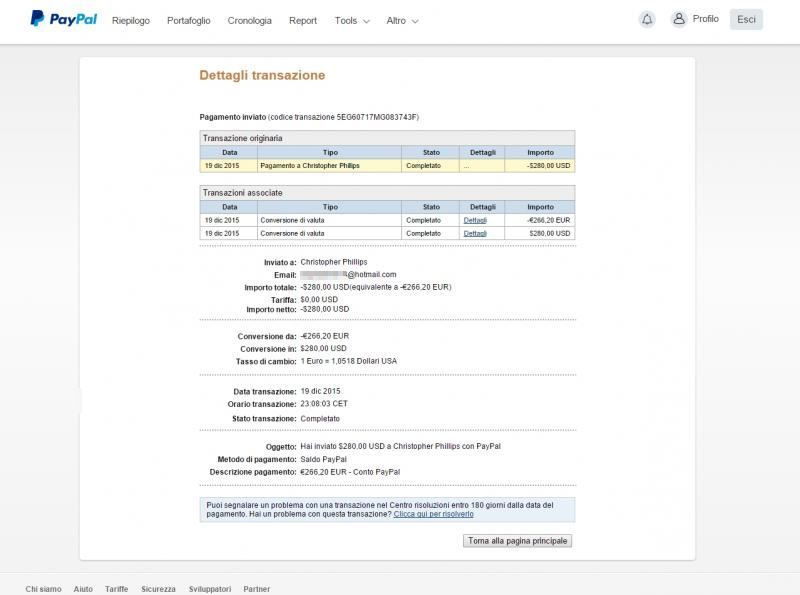Open the Partner footer link
The image size is (800, 595).
click(x=257, y=589)
